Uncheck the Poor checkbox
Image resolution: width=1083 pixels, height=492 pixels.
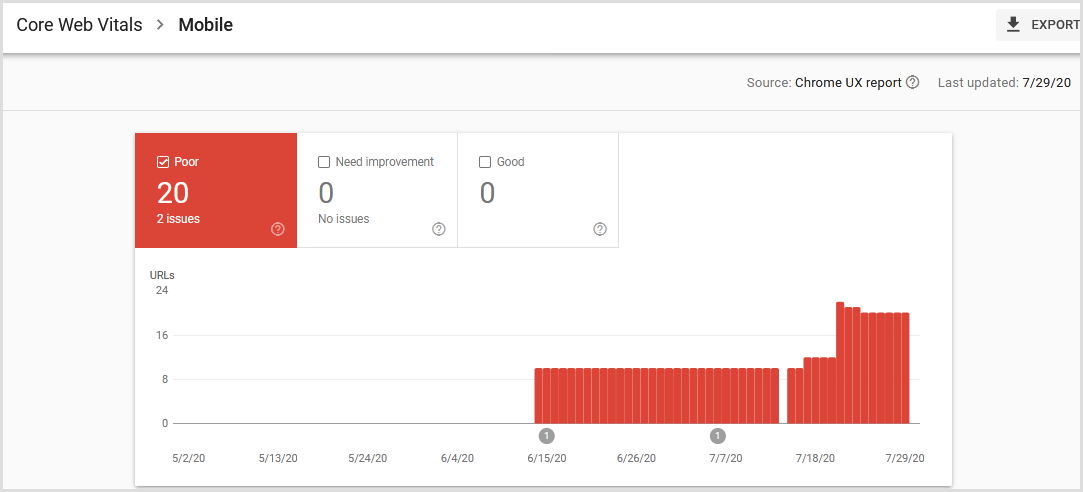(x=163, y=162)
